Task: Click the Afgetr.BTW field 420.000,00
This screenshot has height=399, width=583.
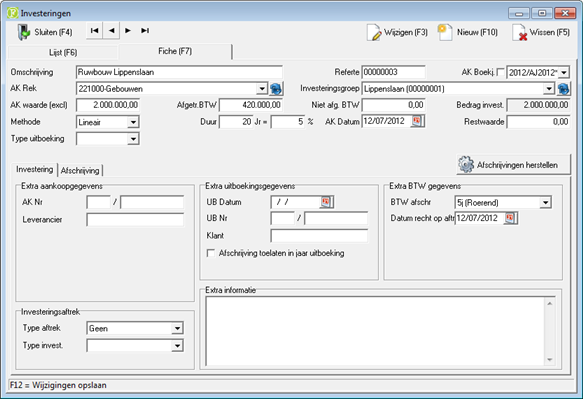Action: pyautogui.click(x=250, y=105)
